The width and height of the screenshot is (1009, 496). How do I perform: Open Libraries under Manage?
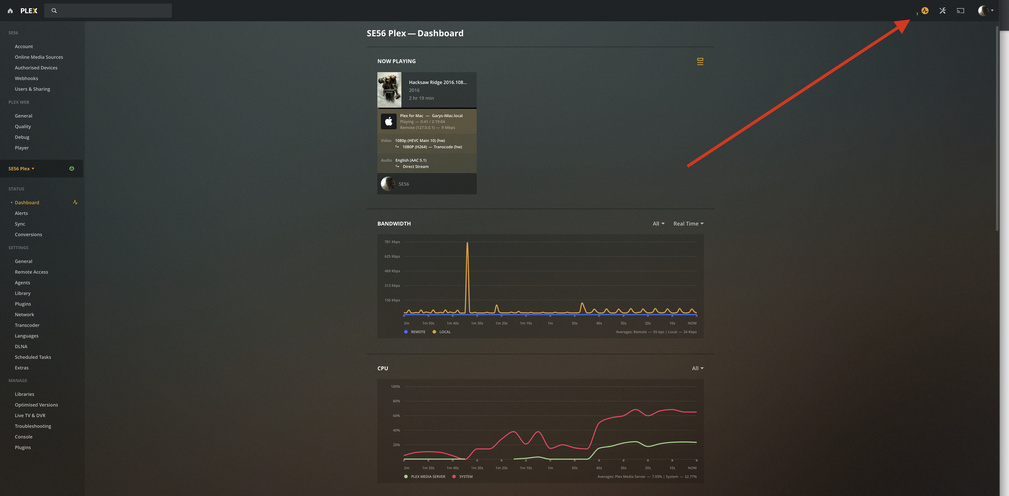pyautogui.click(x=24, y=394)
